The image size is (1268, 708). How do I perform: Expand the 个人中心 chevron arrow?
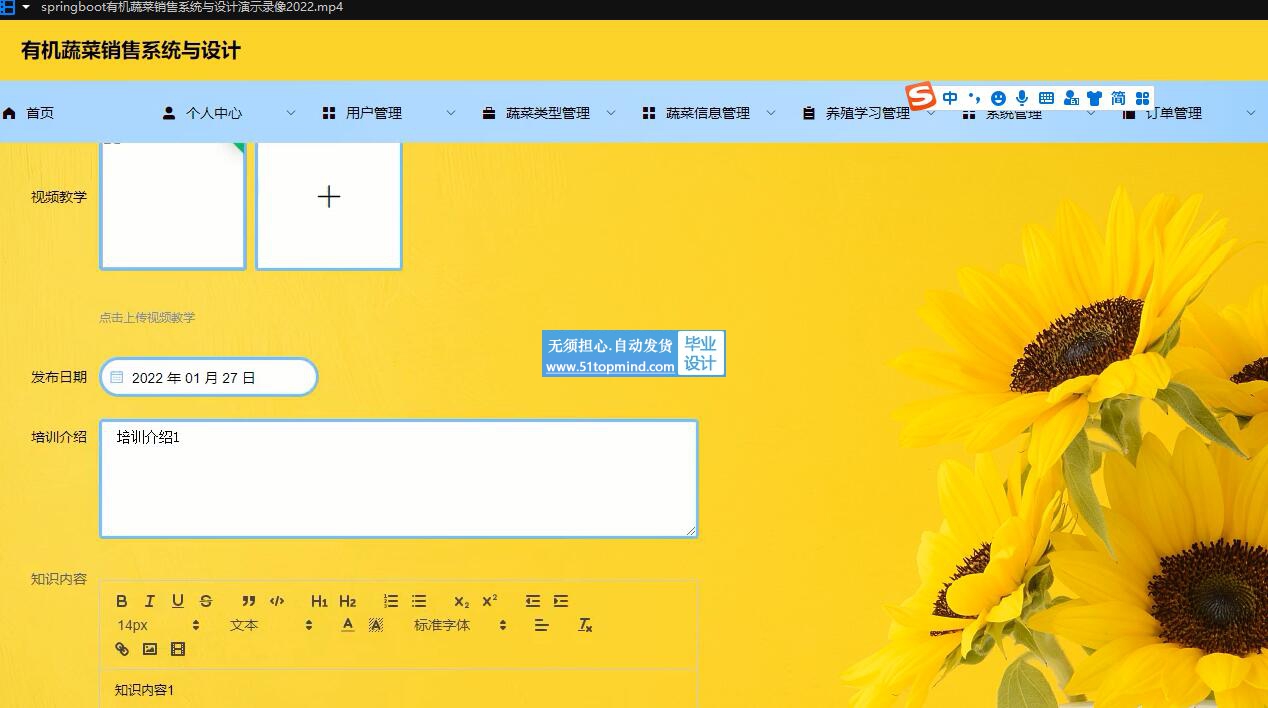(x=291, y=113)
